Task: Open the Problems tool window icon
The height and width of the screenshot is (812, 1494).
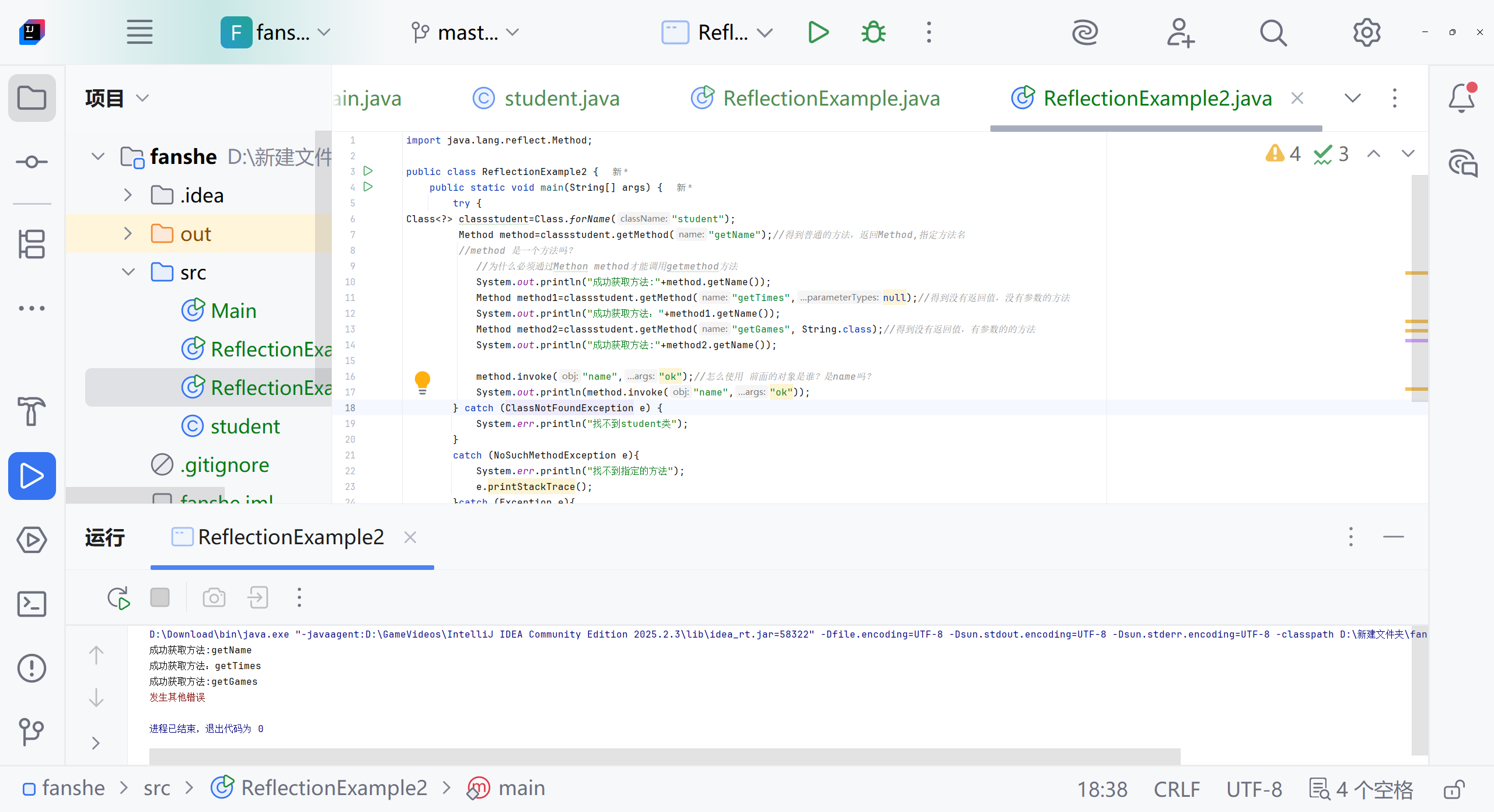Action: click(x=32, y=668)
